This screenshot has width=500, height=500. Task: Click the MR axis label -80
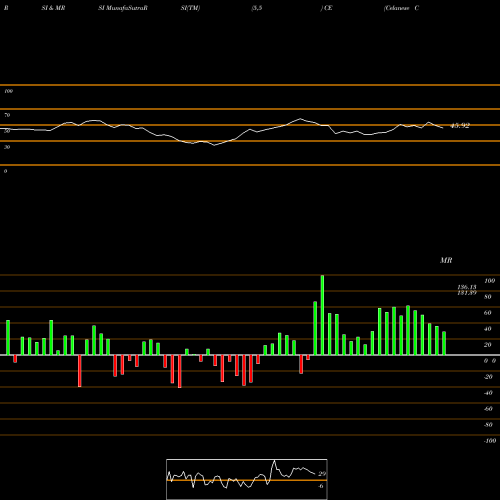click(x=488, y=425)
